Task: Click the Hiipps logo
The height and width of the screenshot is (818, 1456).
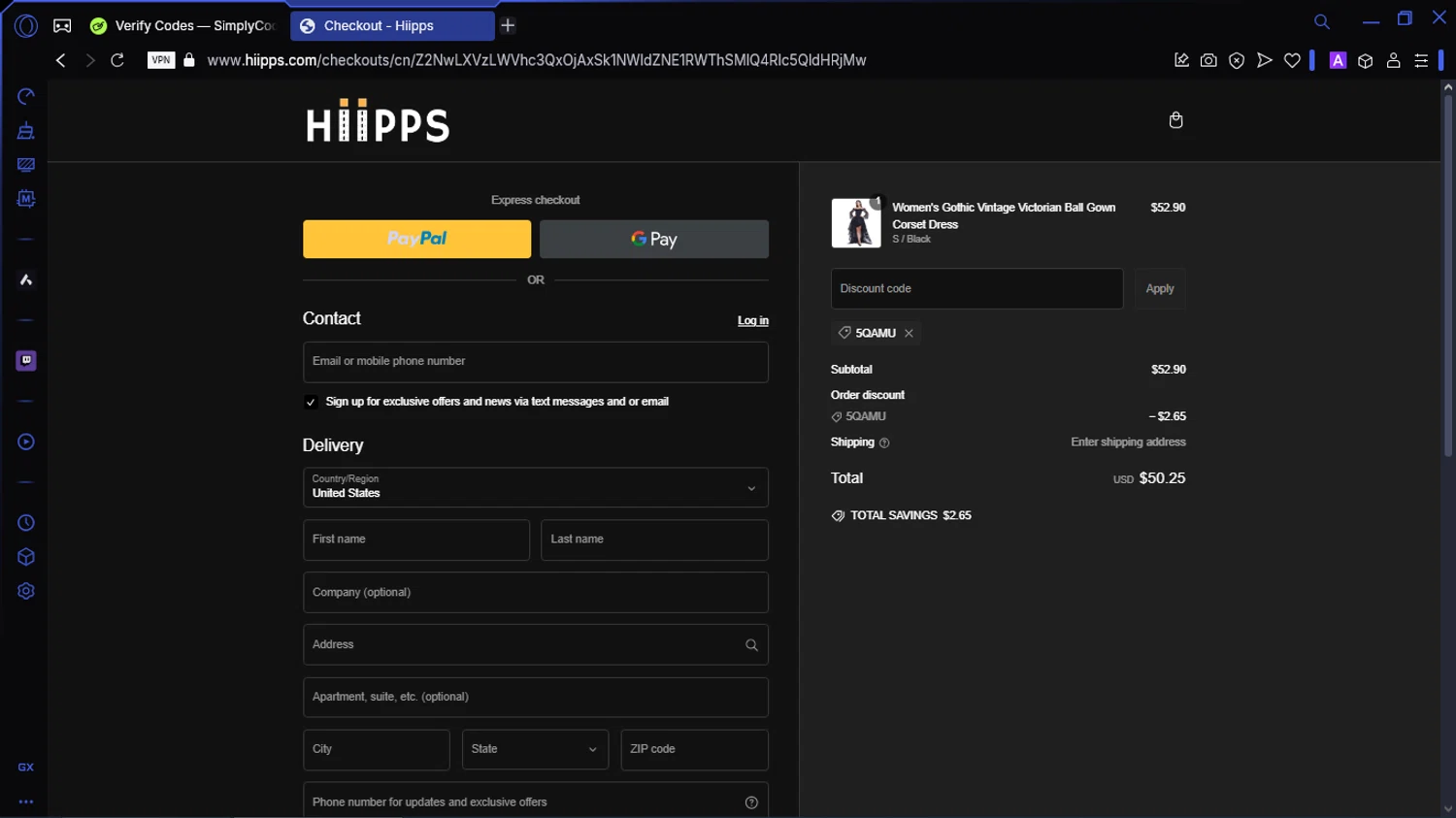Action: tap(379, 120)
